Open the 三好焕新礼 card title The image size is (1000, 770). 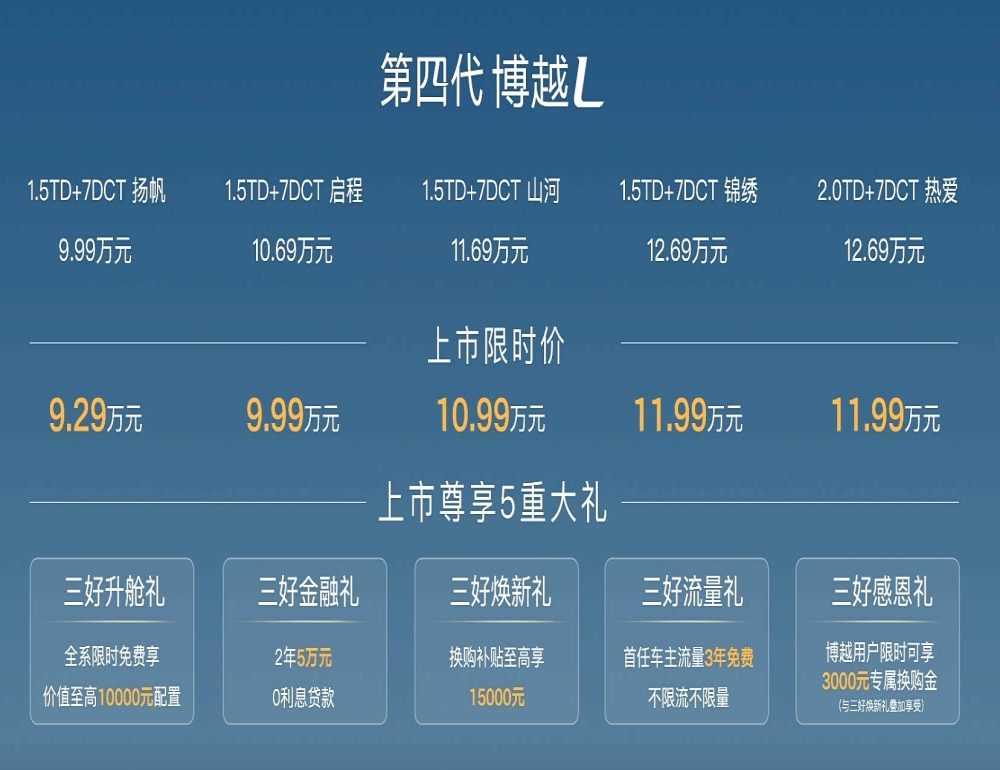click(x=501, y=591)
